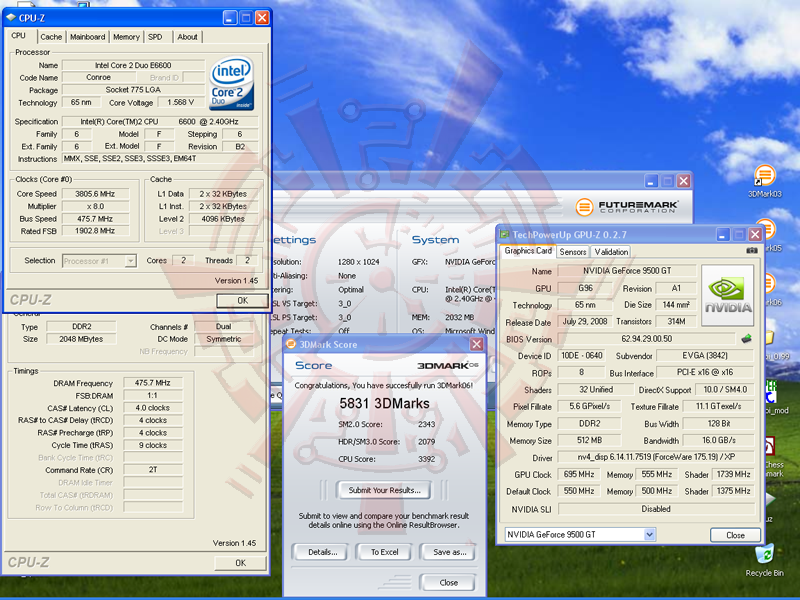Open the Validation tab in GPU-Z

[x=611, y=252]
